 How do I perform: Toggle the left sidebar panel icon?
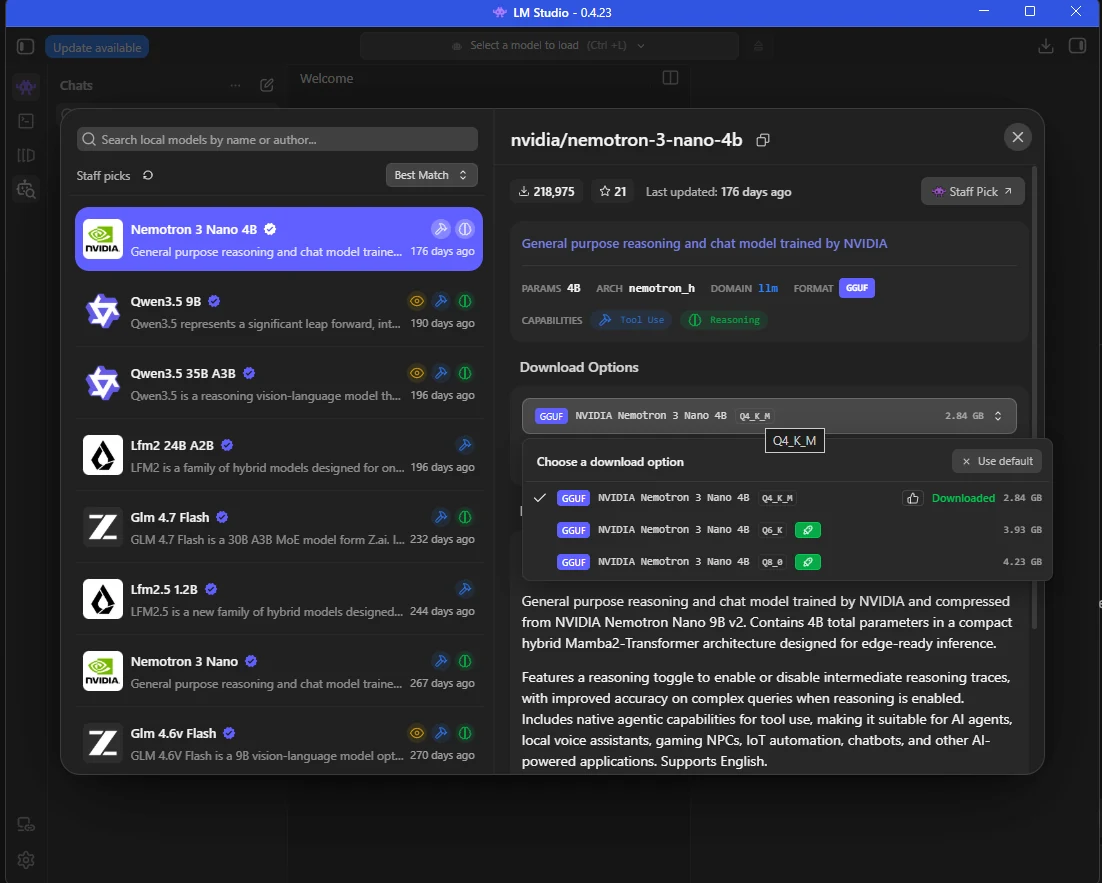[25, 47]
